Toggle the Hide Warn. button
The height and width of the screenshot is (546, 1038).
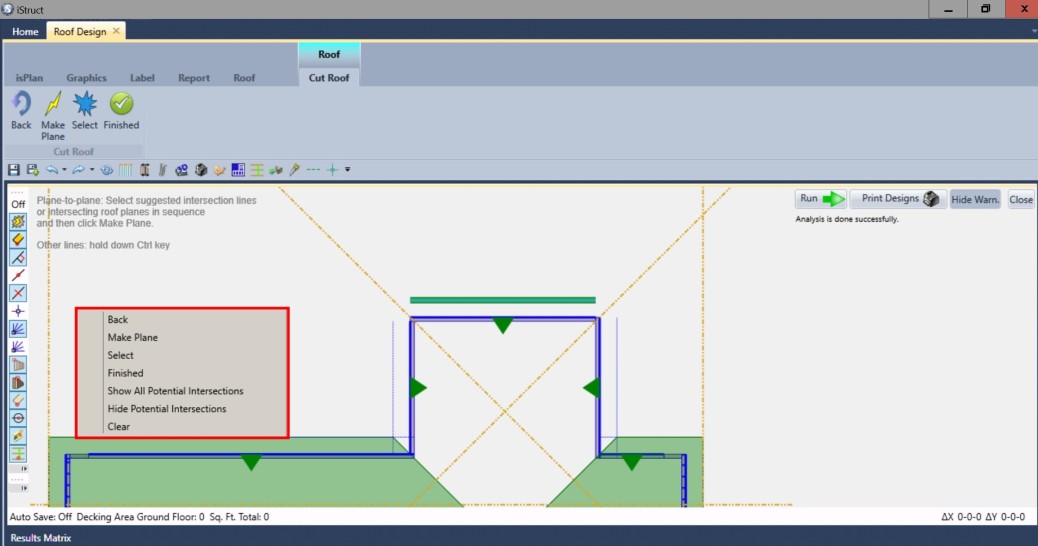tap(975, 199)
